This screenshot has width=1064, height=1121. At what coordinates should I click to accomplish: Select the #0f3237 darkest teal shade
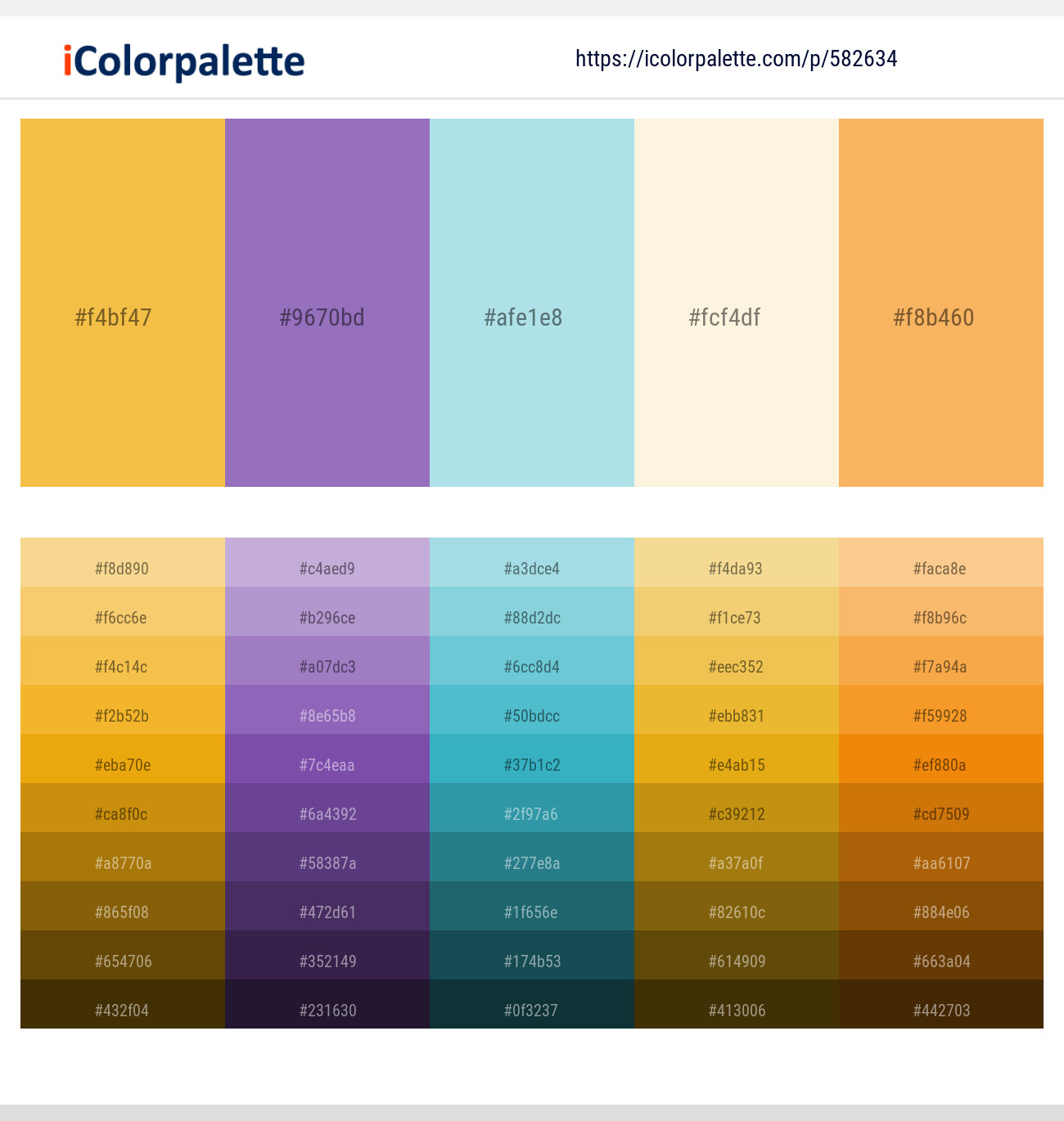532,1004
